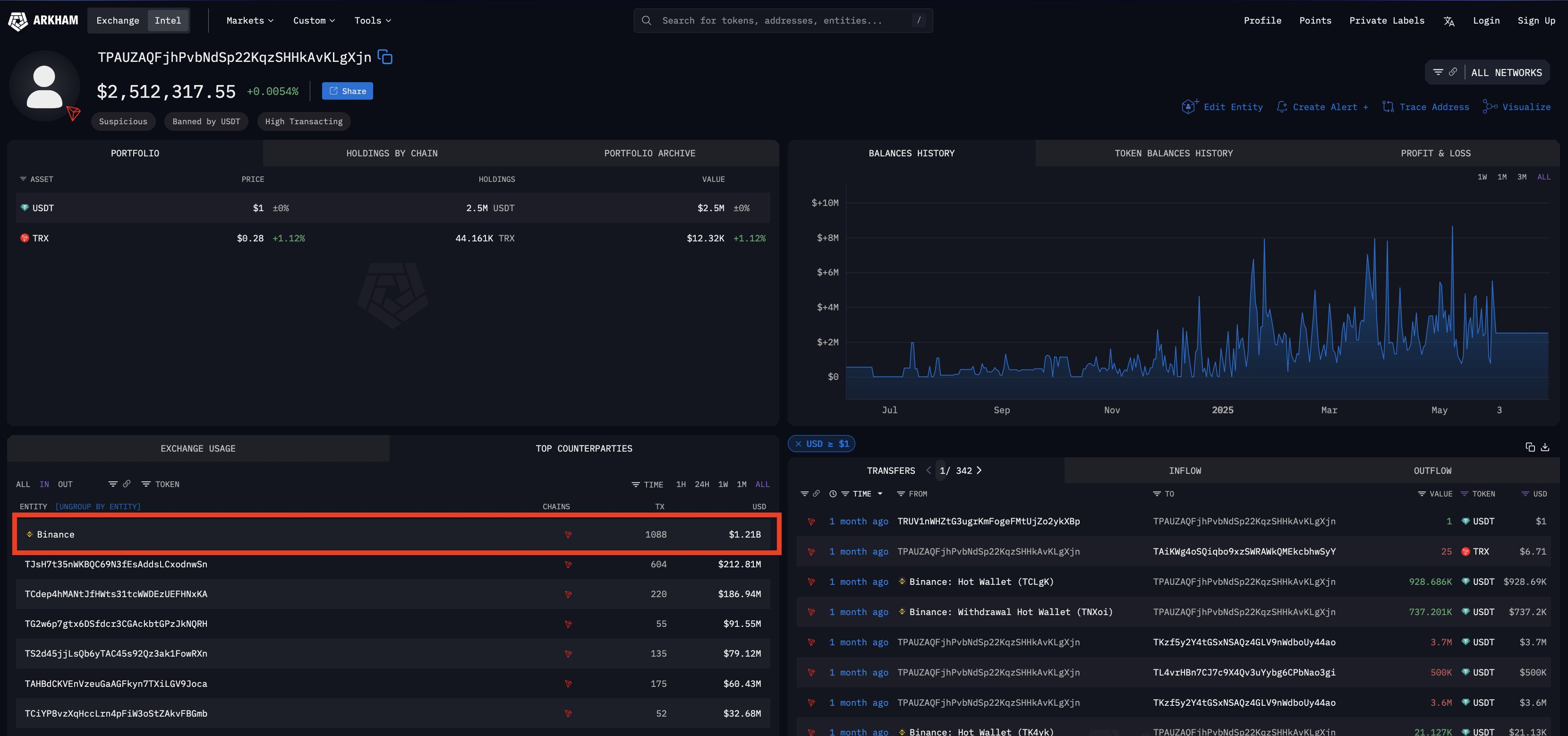Click the Tron chain icon in the Binance row

[x=568, y=534]
